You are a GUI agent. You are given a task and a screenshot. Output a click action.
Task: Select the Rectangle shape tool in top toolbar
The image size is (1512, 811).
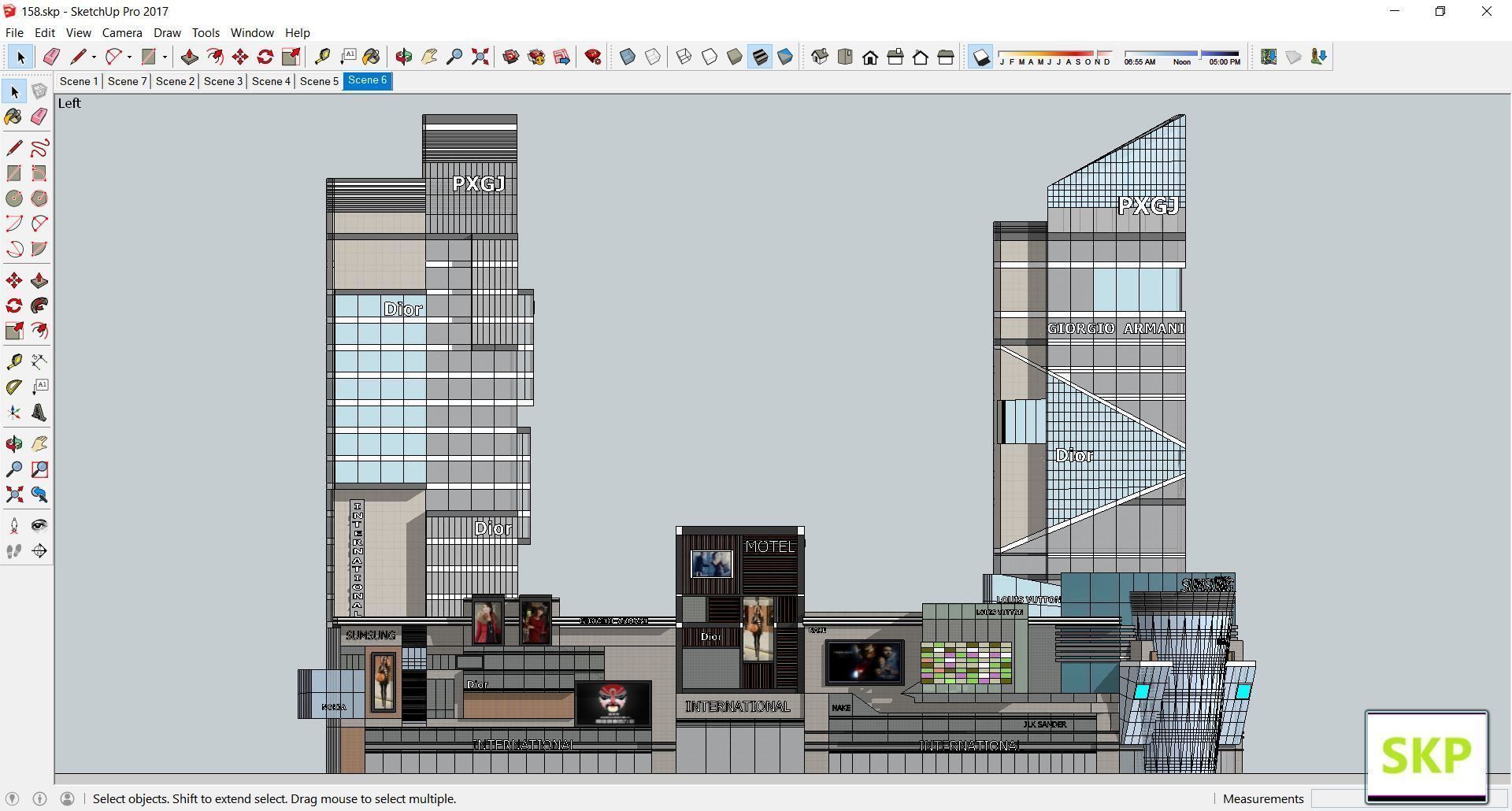click(x=148, y=57)
